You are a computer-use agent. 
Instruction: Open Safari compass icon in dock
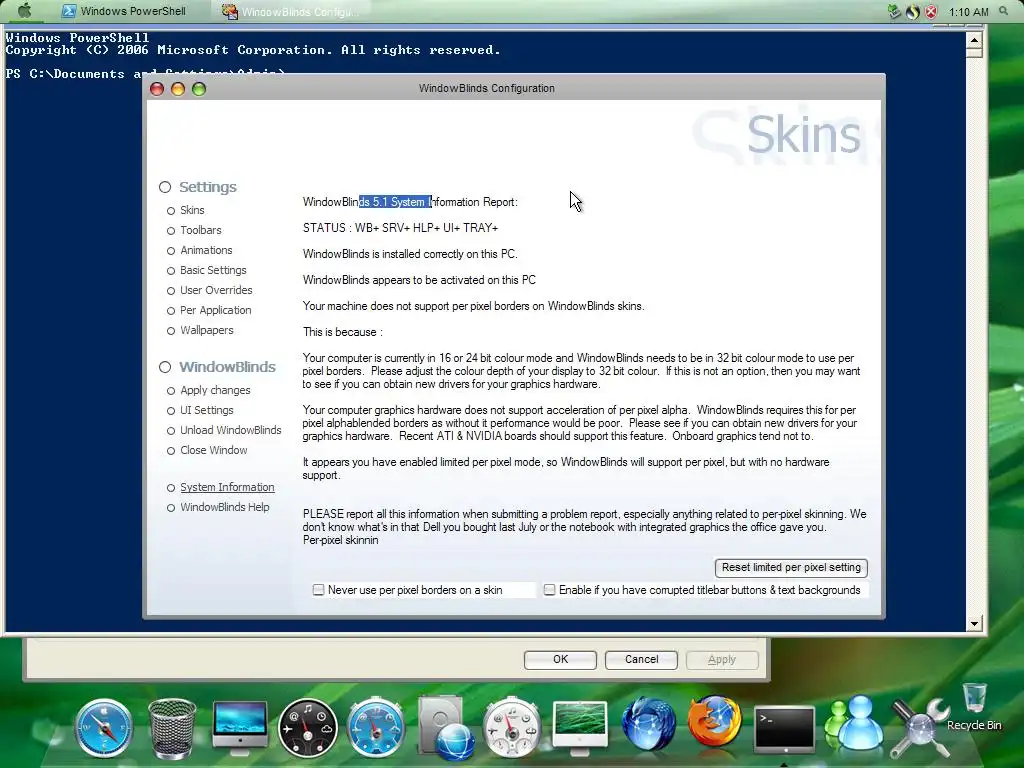(x=103, y=728)
